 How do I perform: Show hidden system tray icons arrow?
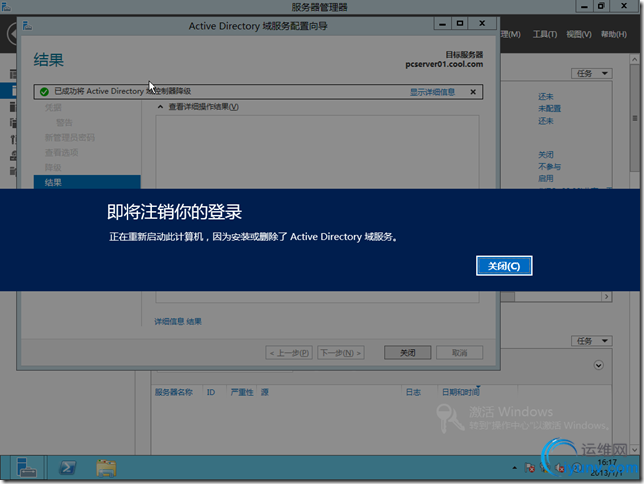tap(514, 468)
